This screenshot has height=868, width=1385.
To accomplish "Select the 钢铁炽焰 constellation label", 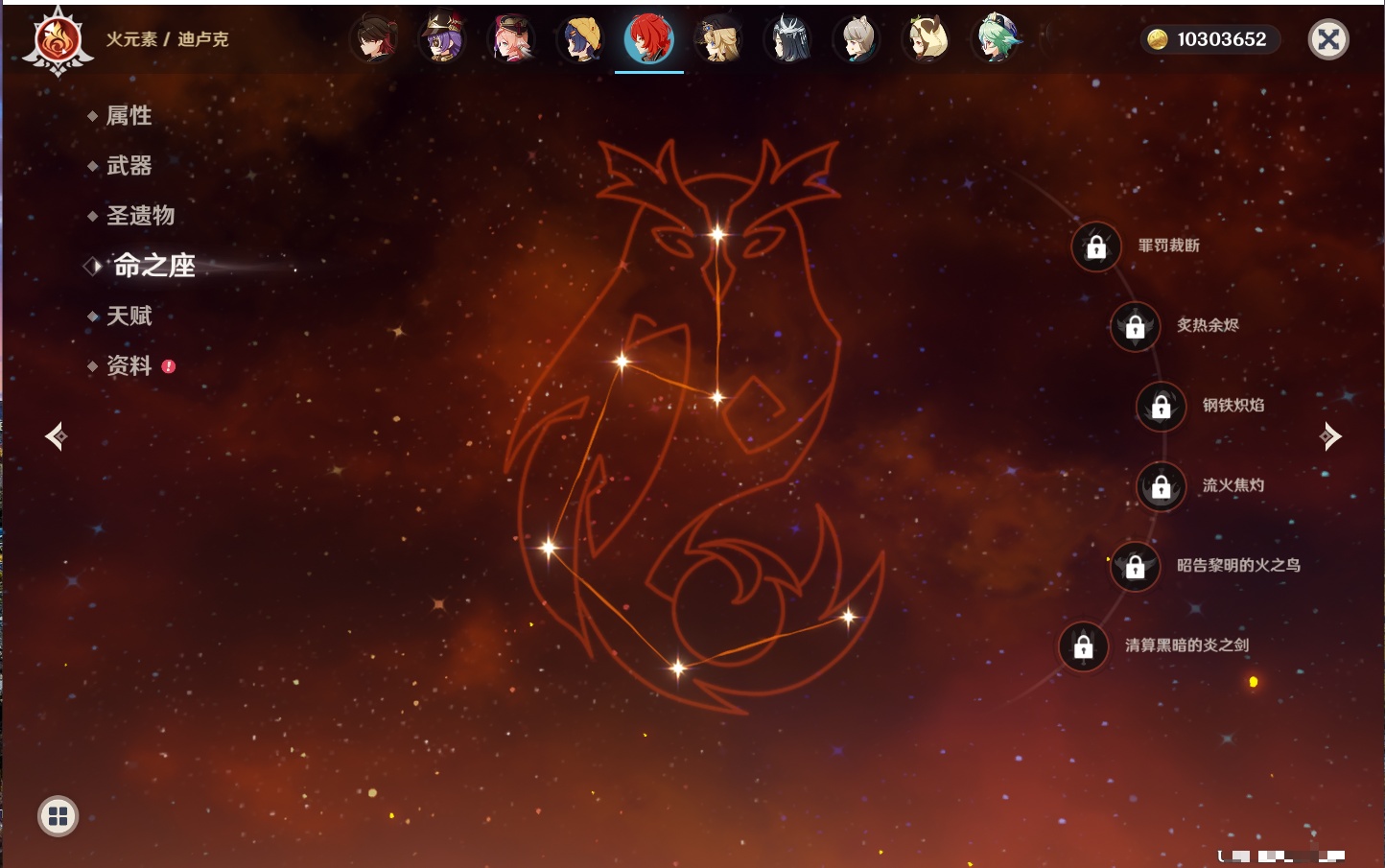I will pos(1233,405).
